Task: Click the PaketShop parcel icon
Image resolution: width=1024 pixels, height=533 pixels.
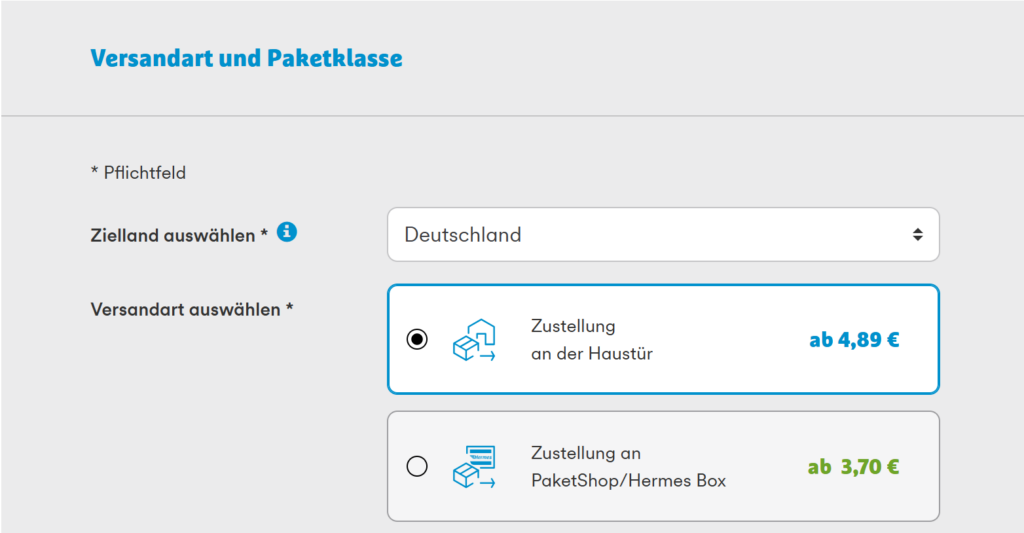Action: click(473, 467)
